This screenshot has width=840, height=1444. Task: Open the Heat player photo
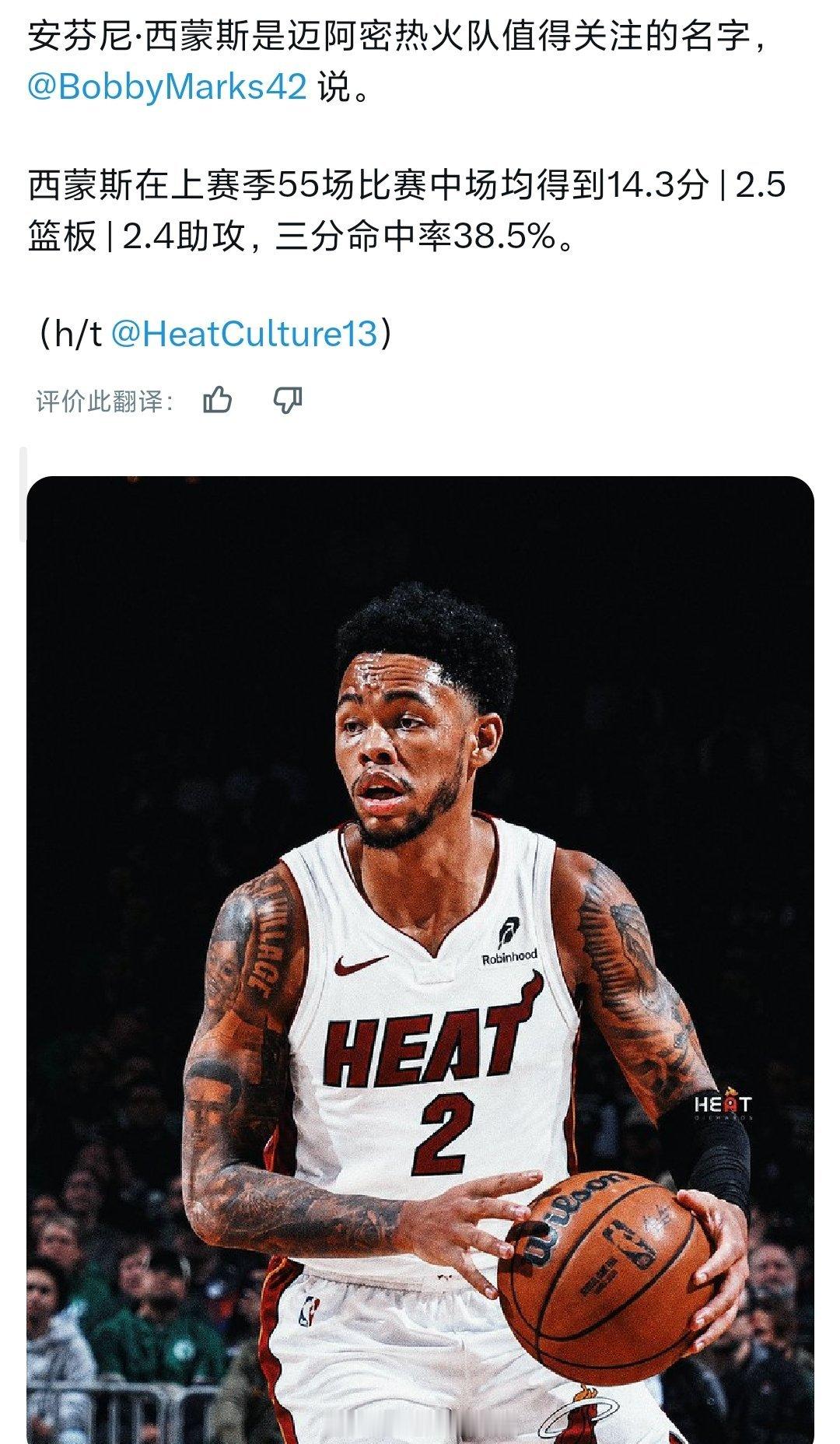[421, 960]
